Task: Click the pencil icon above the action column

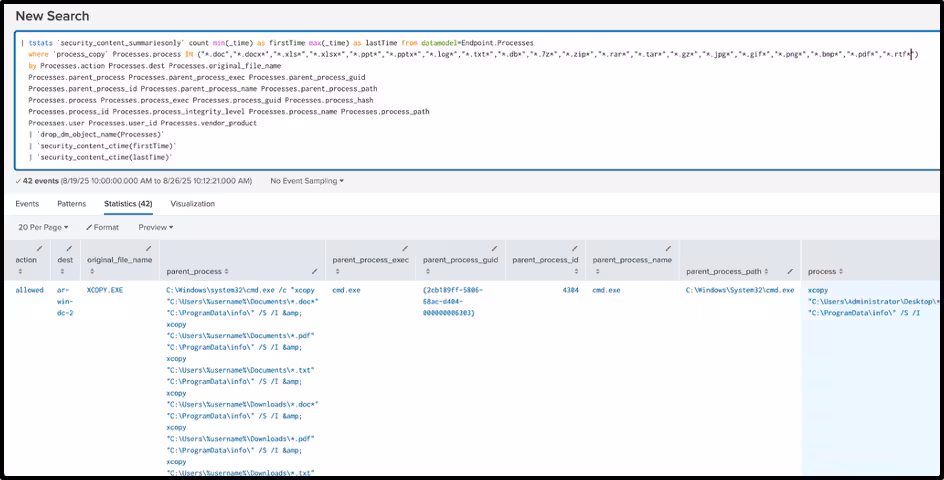Action: pyautogui.click(x=40, y=247)
